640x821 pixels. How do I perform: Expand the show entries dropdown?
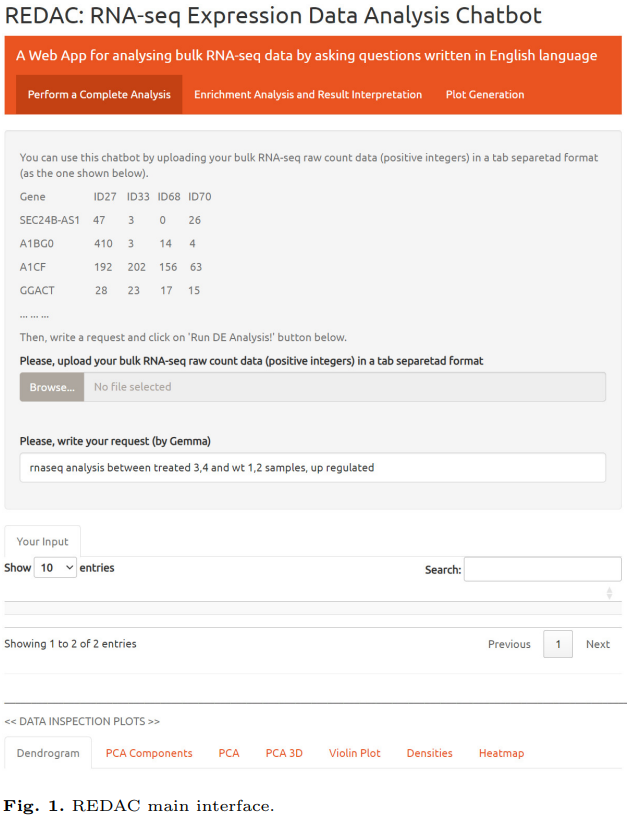coord(56,568)
